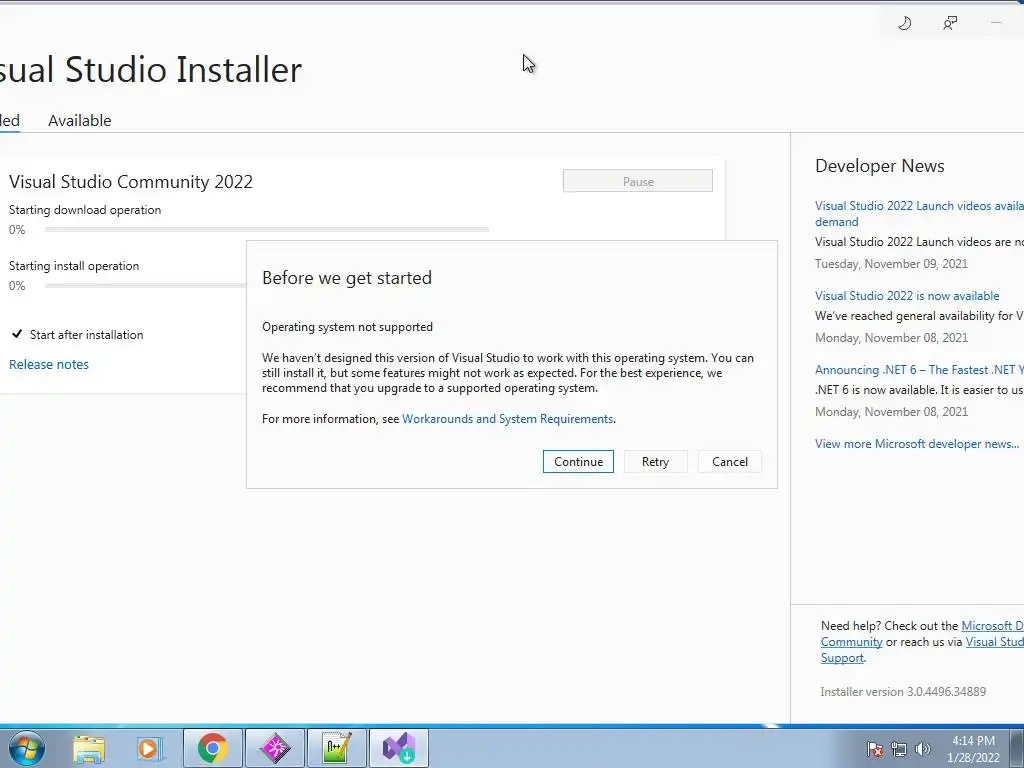Click Installer version 3.0.4496.34889 text

[x=903, y=692]
